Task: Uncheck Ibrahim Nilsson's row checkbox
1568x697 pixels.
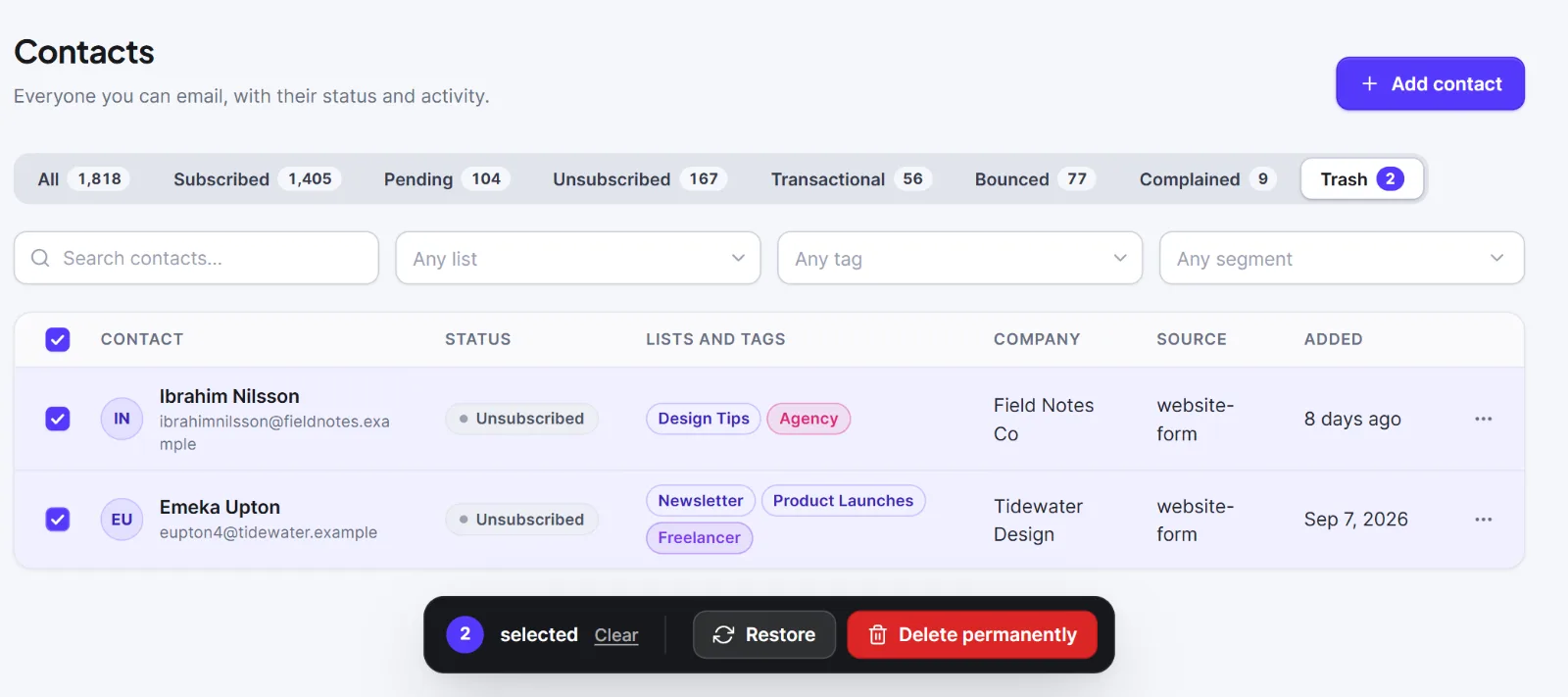Action: [58, 419]
